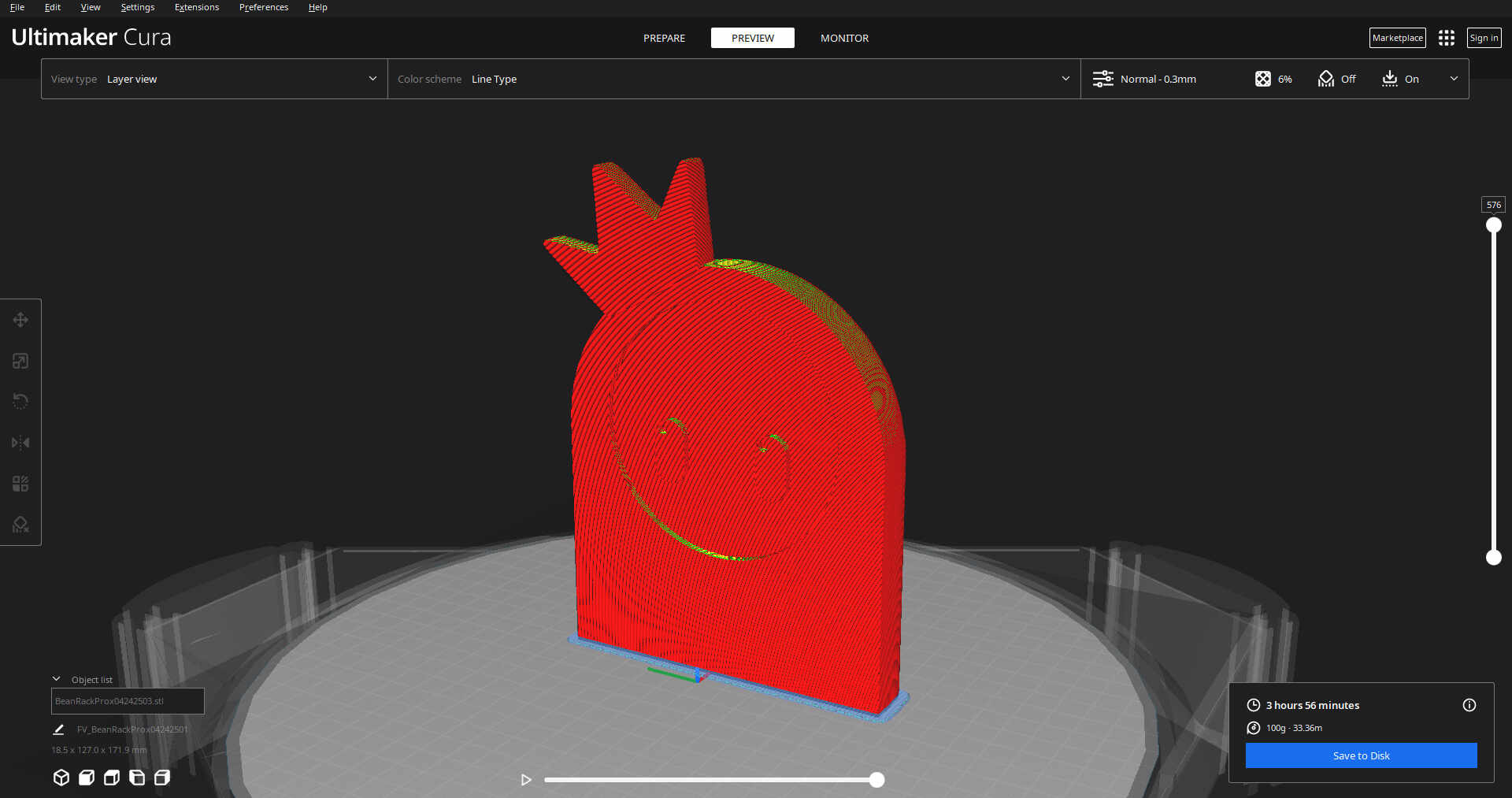Open the Color scheme dropdown
This screenshot has width=1512, height=798.
(733, 79)
